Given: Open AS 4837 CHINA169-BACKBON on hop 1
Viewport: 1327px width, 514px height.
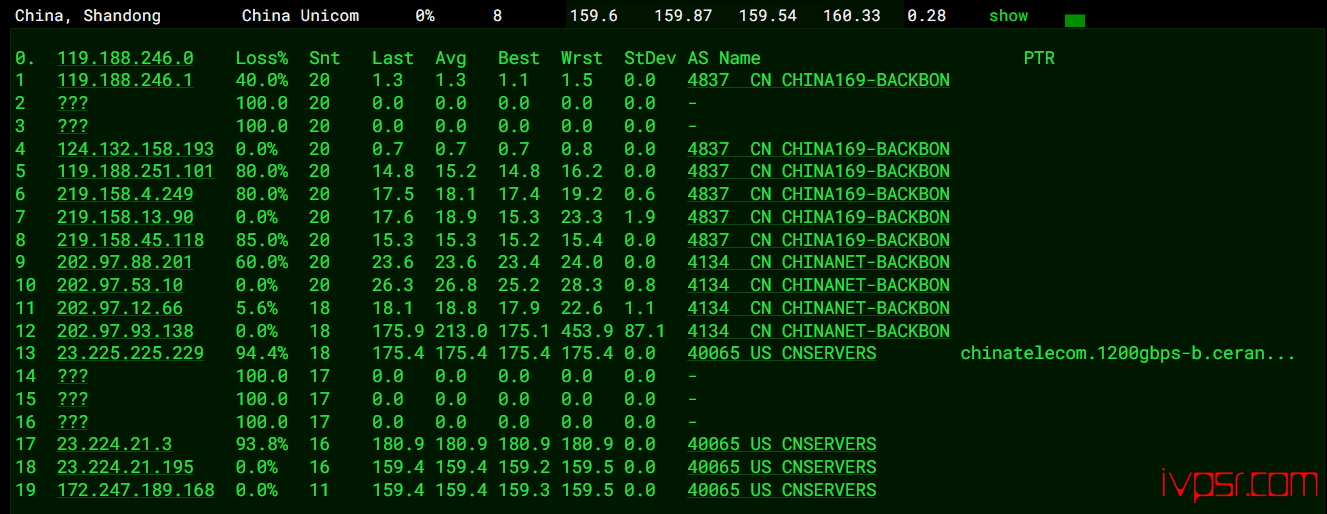Looking at the screenshot, I should pyautogui.click(x=818, y=81).
